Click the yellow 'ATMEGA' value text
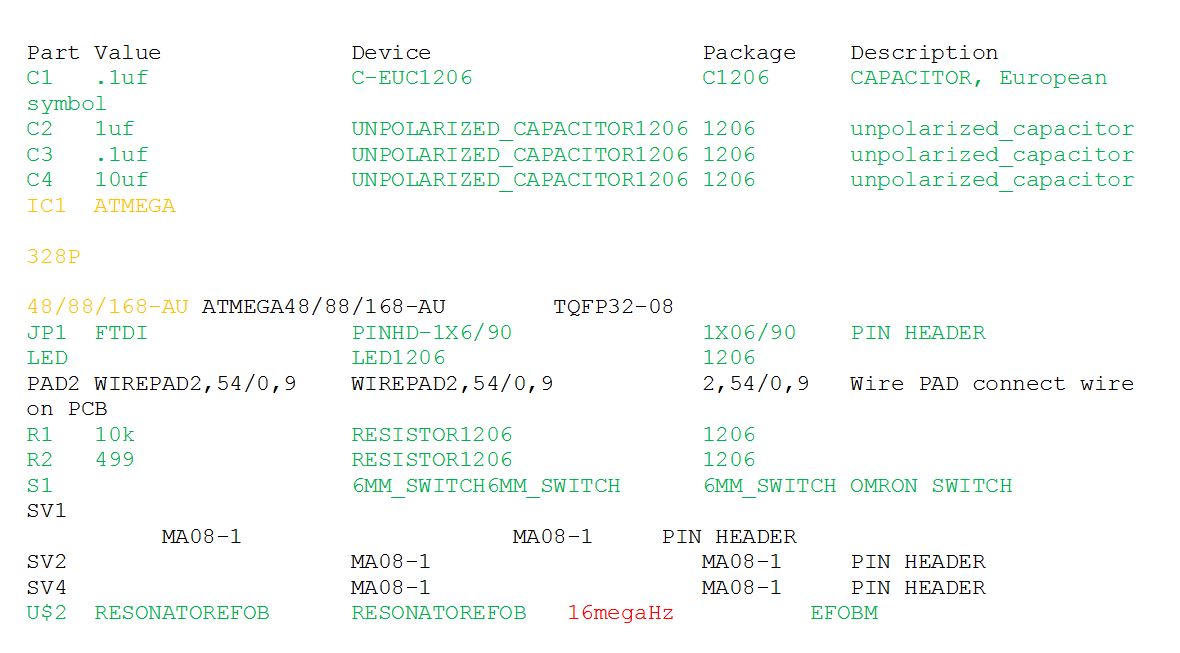This screenshot has height=653, width=1180. 135,206
